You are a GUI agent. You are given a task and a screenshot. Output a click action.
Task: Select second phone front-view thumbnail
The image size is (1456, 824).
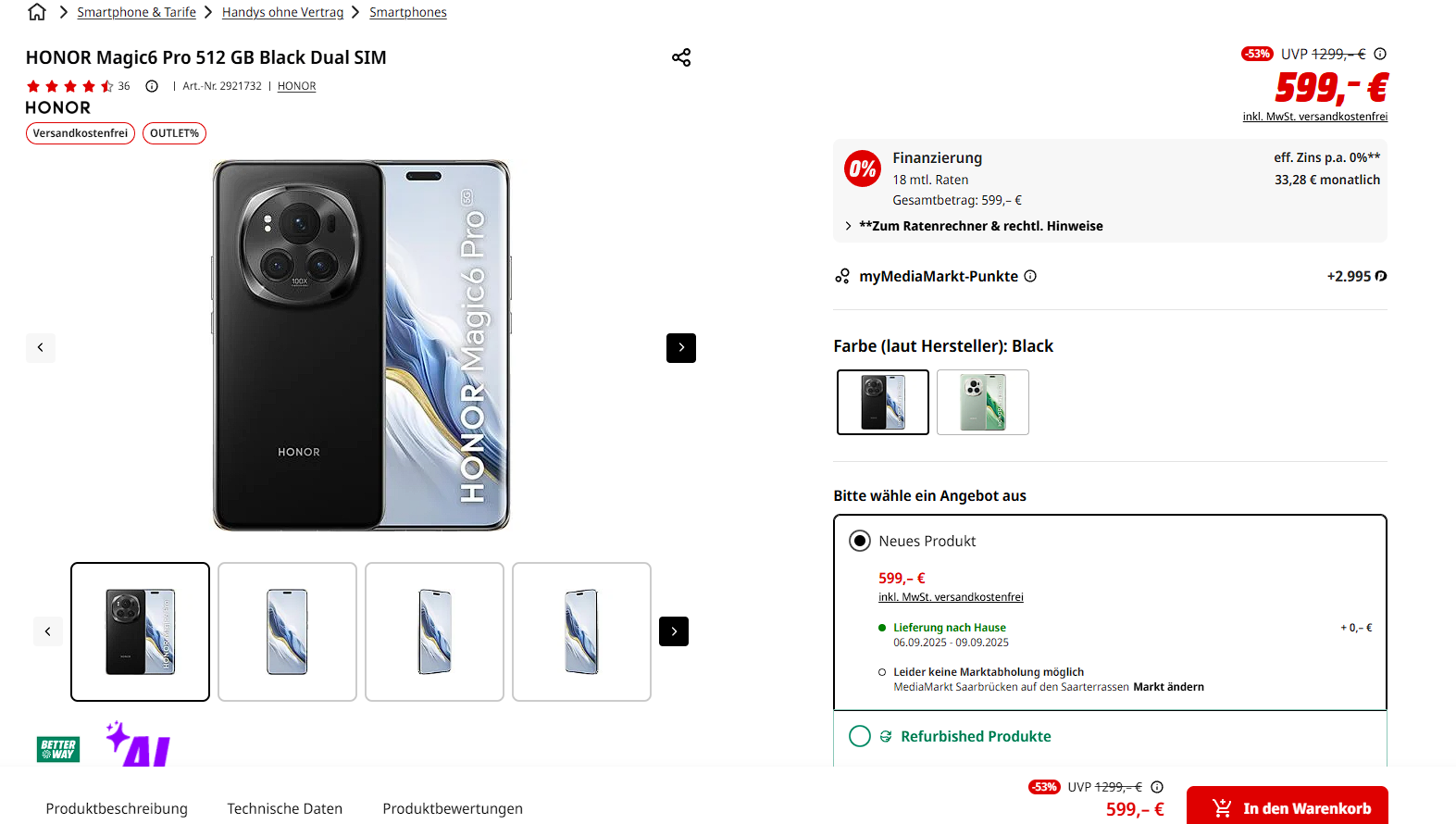point(287,631)
